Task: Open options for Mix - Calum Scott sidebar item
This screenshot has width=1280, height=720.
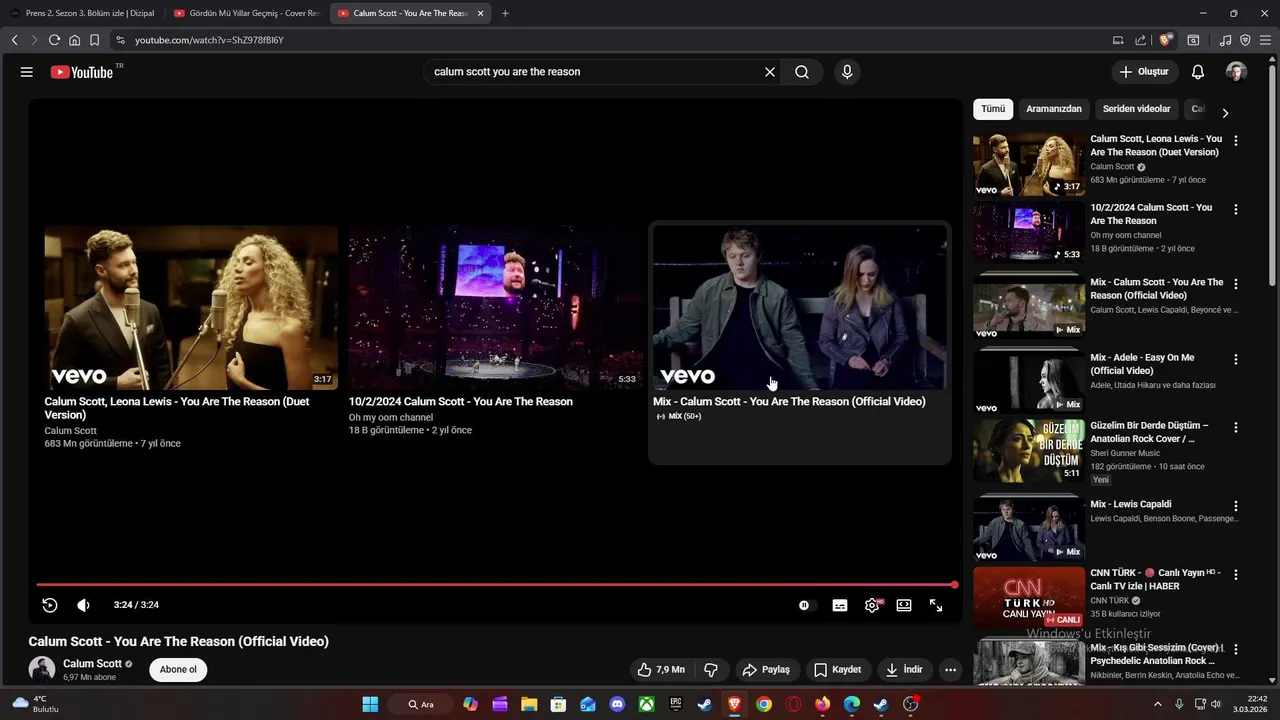Action: click(x=1236, y=285)
